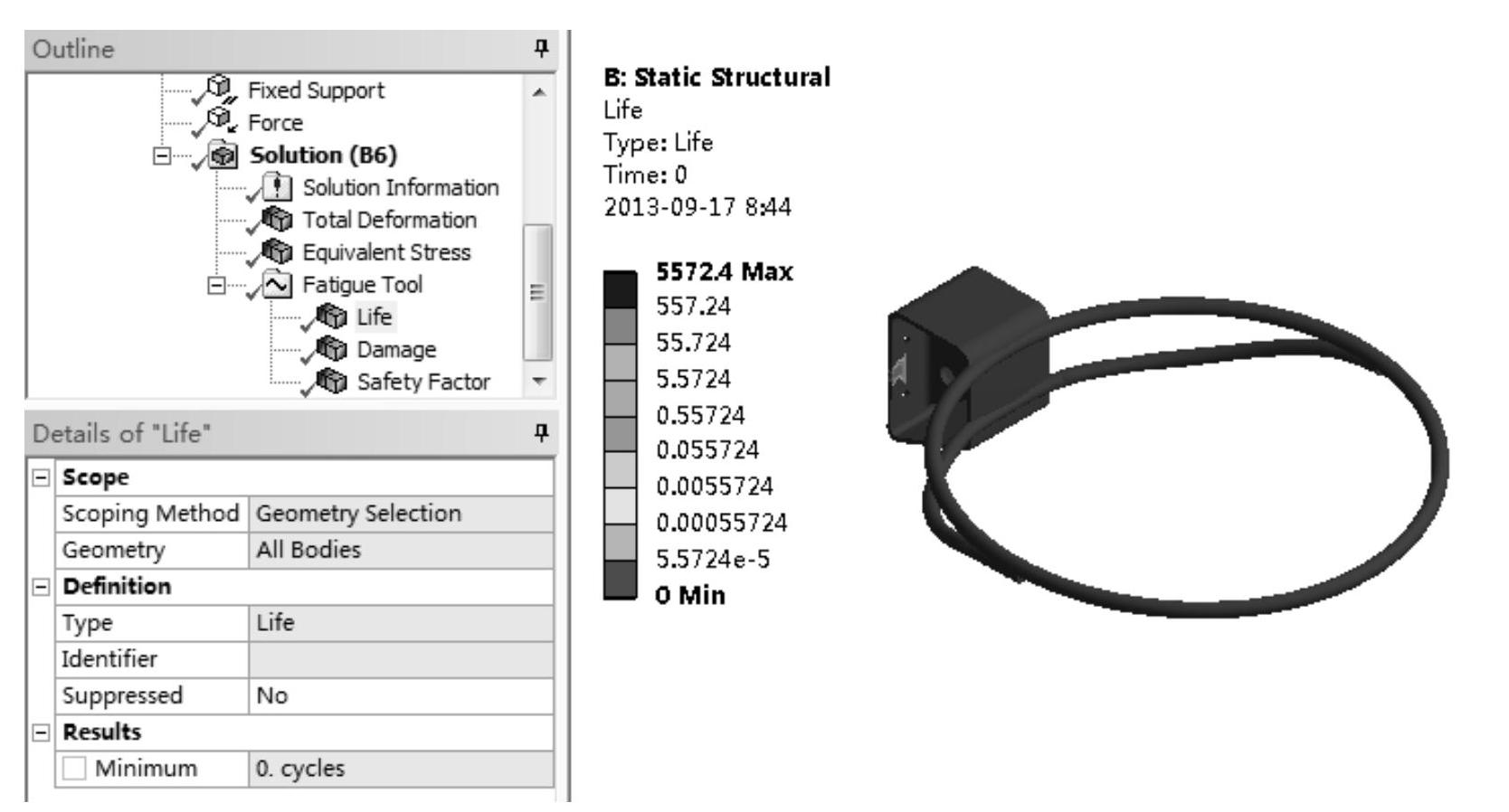Image resolution: width=1509 pixels, height=812 pixels.
Task: Pin the Details of "Life" panel
Action: [x=541, y=433]
